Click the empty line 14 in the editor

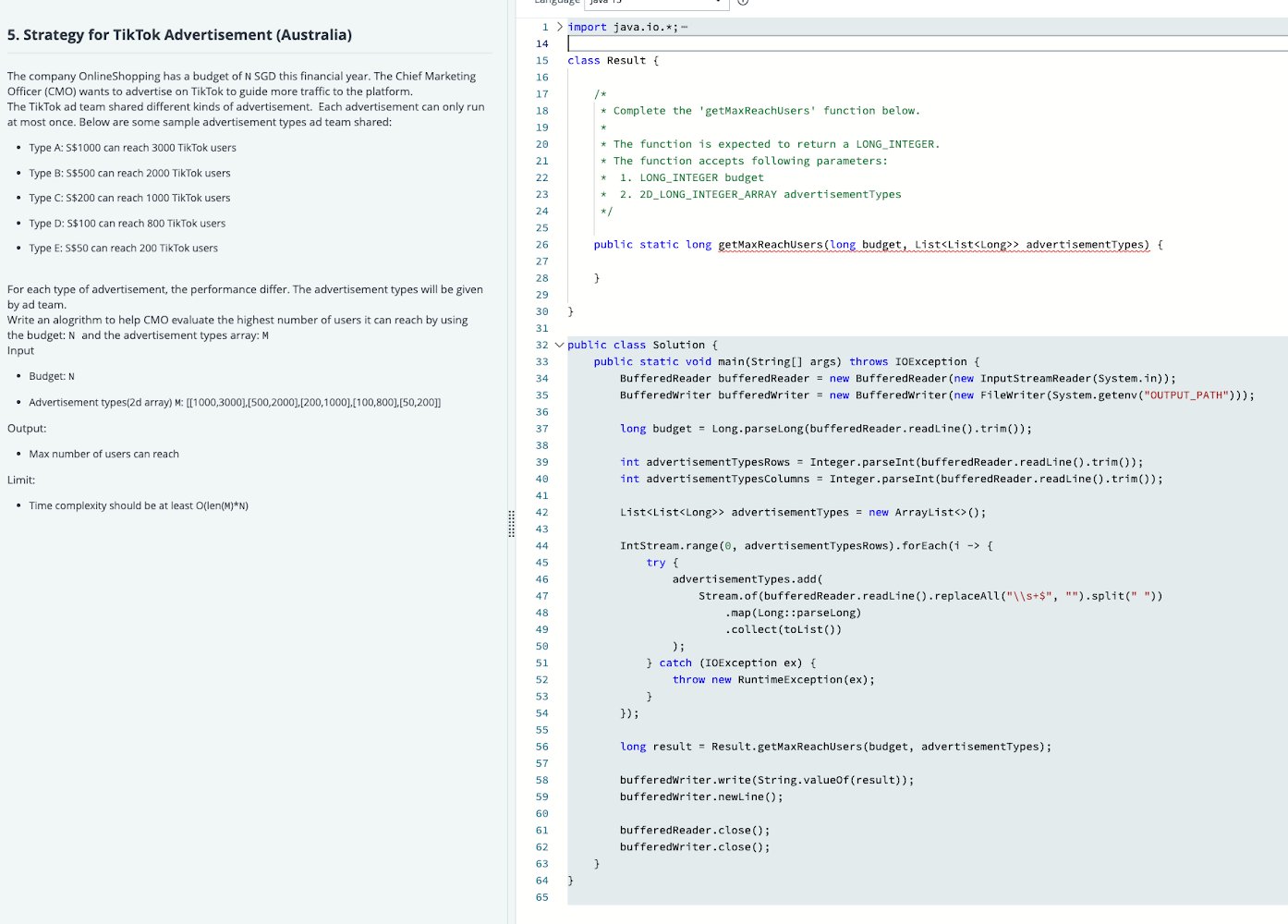point(647,43)
